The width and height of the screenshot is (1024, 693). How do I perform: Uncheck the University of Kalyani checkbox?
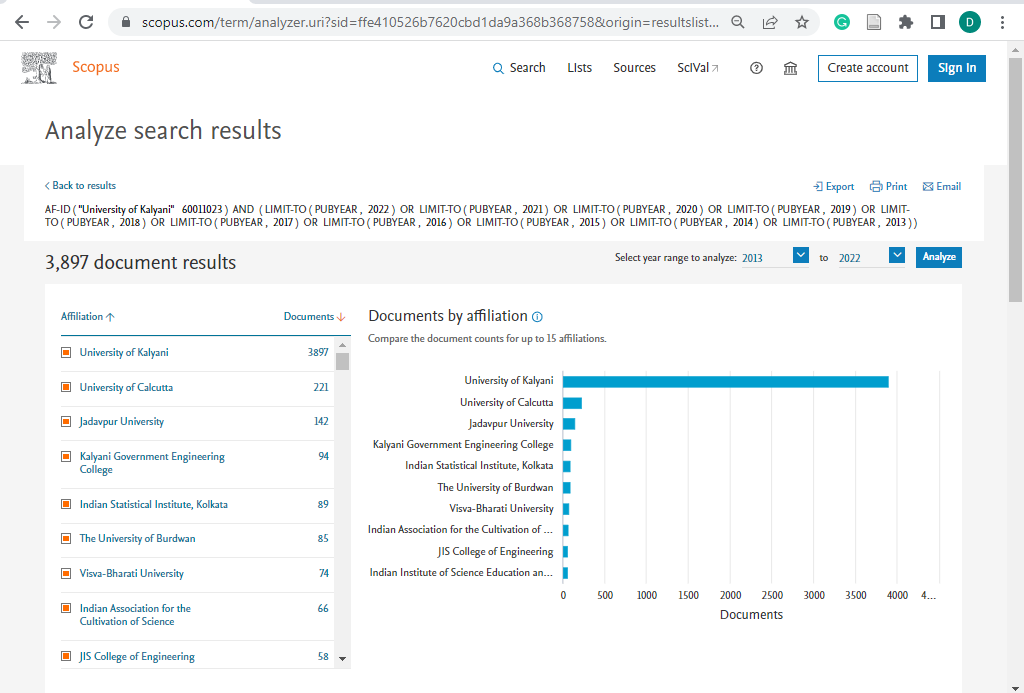click(66, 353)
